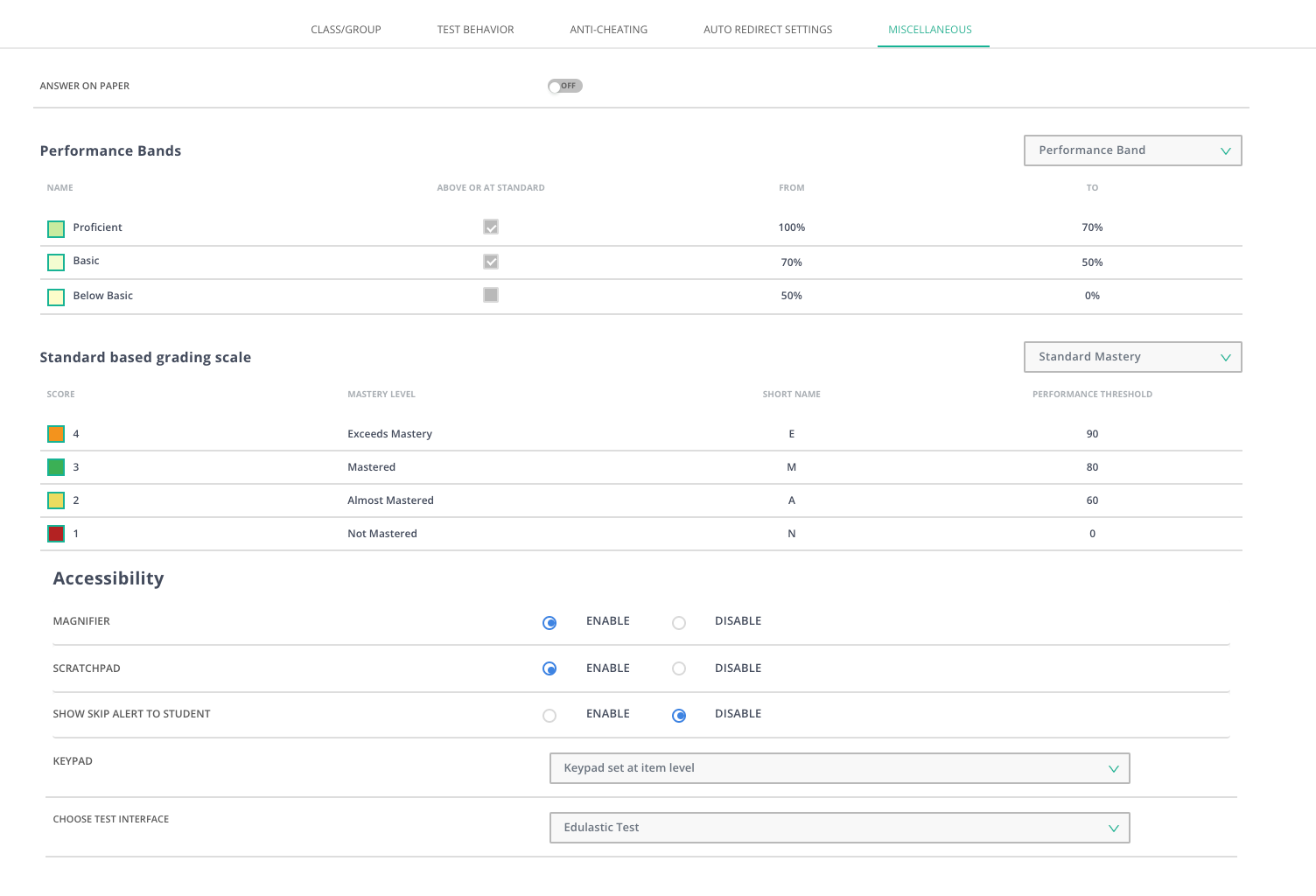Screen dimensions: 1316x896
Task: Click the Proficient band name
Action: point(97,227)
